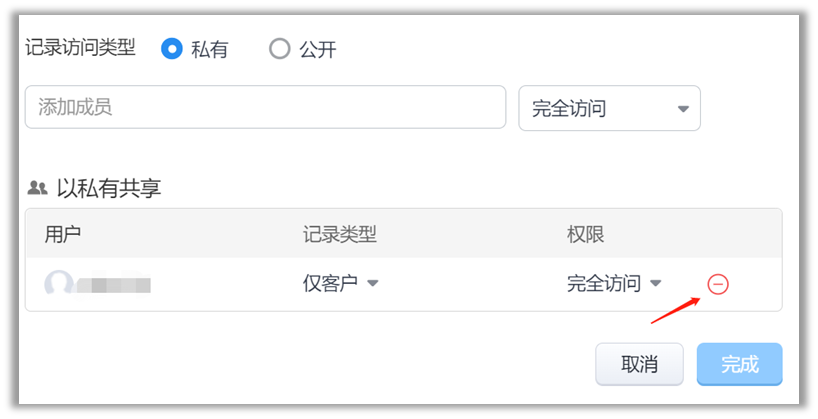Image resolution: width=818 pixels, height=419 pixels.
Task: Click the group icon beside 以私有共享
Action: coord(38,188)
